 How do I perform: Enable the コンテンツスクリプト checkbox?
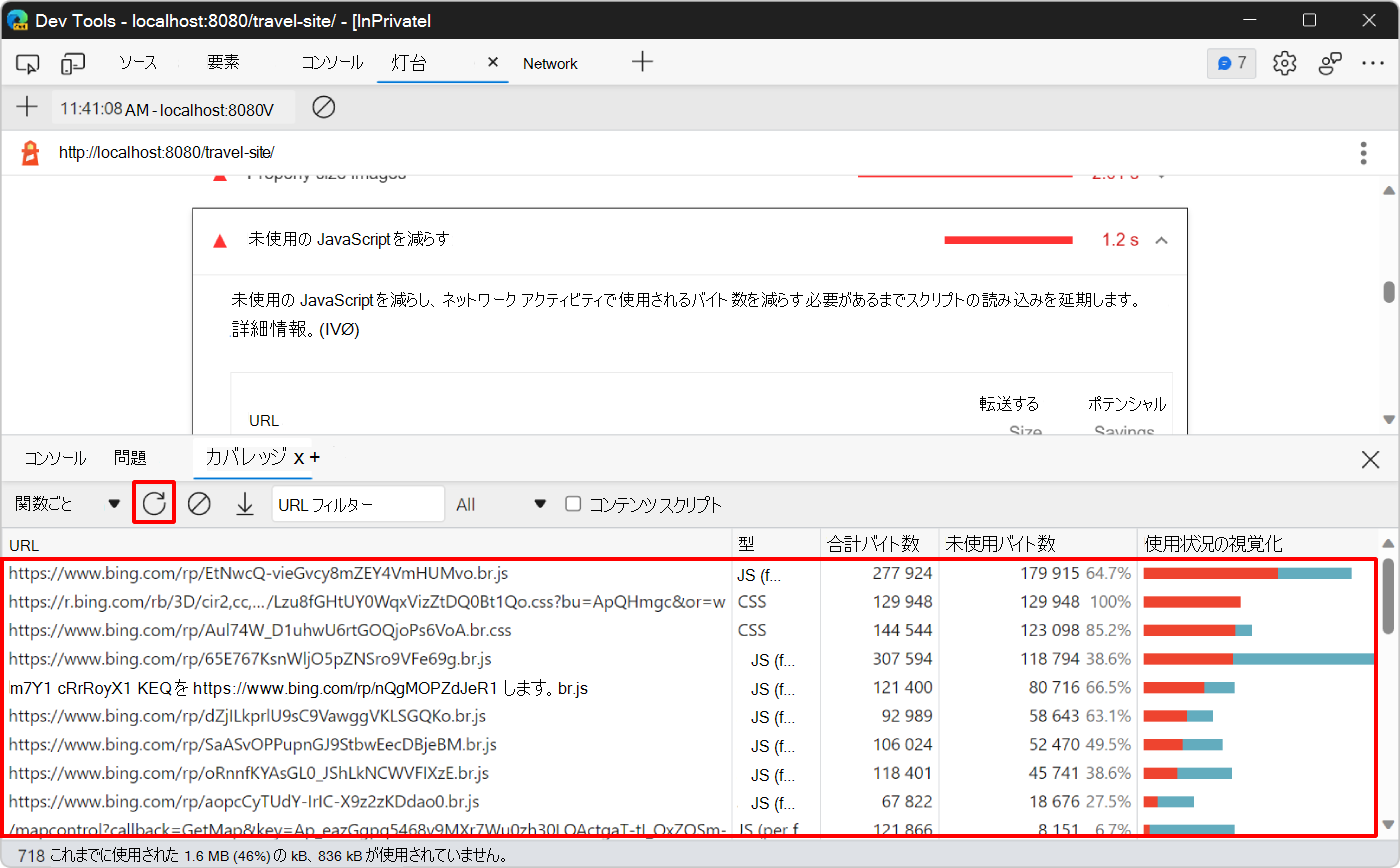573,503
